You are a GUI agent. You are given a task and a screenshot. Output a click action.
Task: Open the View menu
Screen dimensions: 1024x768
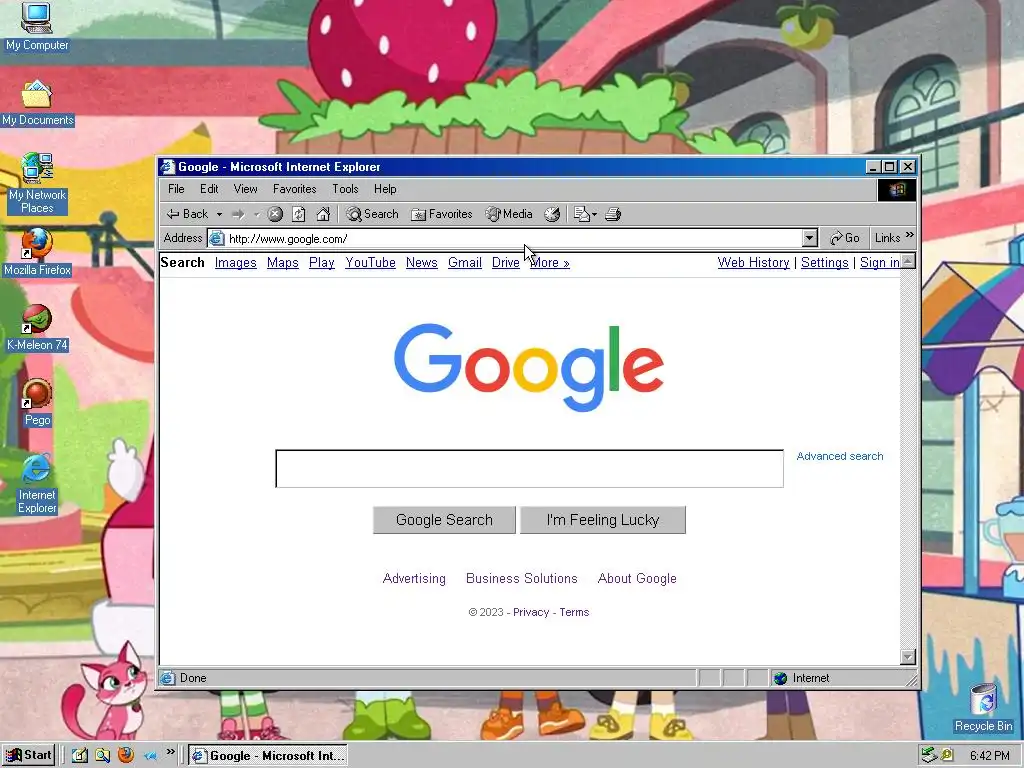[x=246, y=189]
